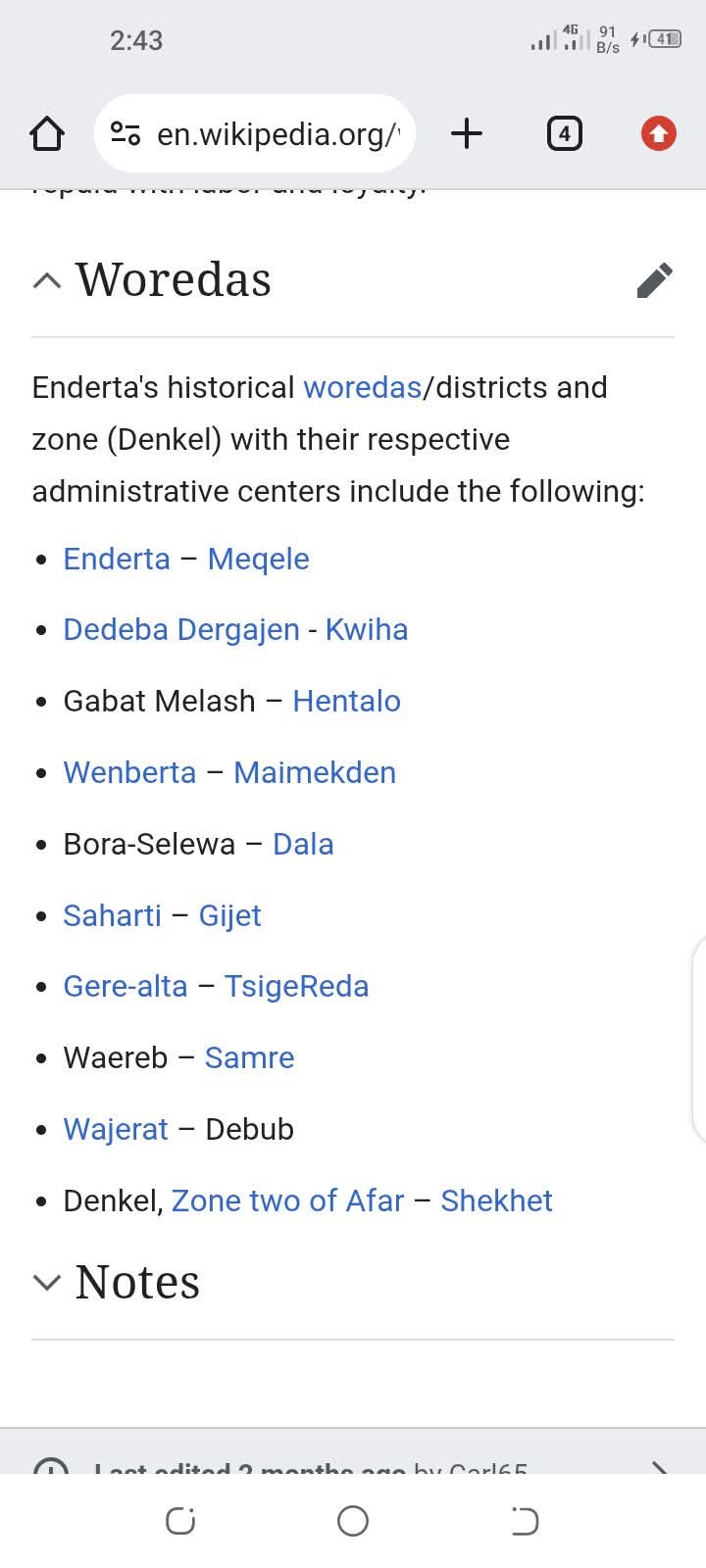
Task: Open the Zone two of Afar link
Action: pyautogui.click(x=288, y=1200)
